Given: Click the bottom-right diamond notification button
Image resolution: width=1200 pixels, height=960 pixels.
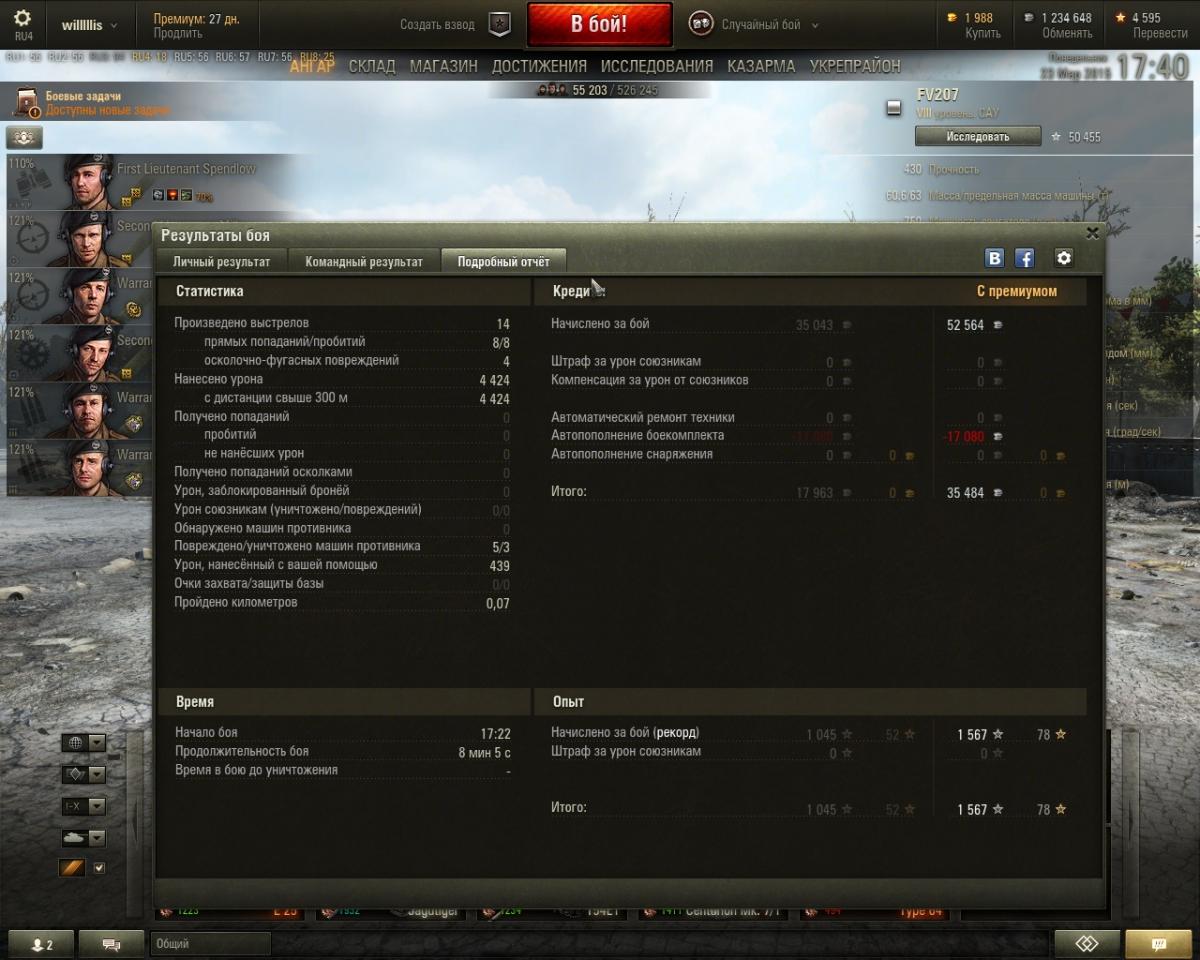Looking at the screenshot, I should coord(1087,944).
